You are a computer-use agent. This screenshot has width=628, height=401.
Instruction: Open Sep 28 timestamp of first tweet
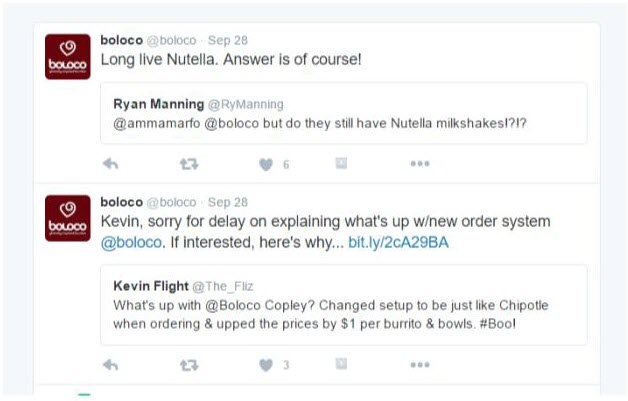click(227, 40)
